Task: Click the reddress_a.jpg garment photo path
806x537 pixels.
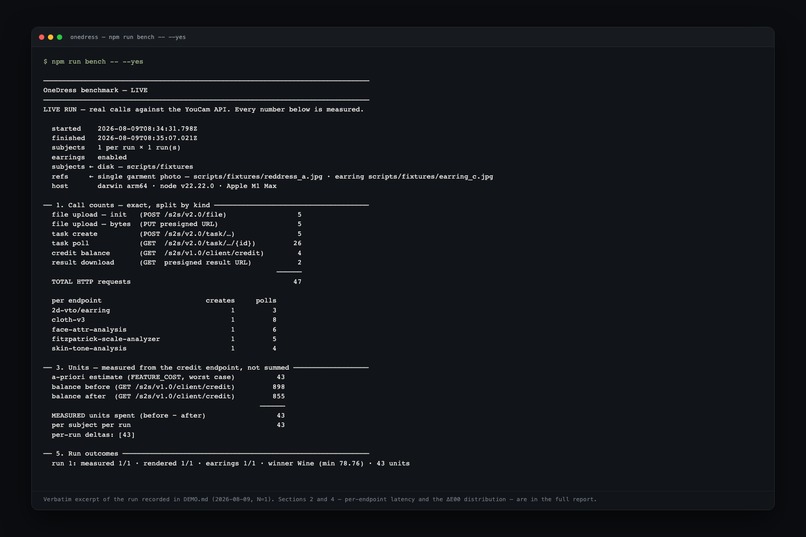Action: [x=258, y=177]
